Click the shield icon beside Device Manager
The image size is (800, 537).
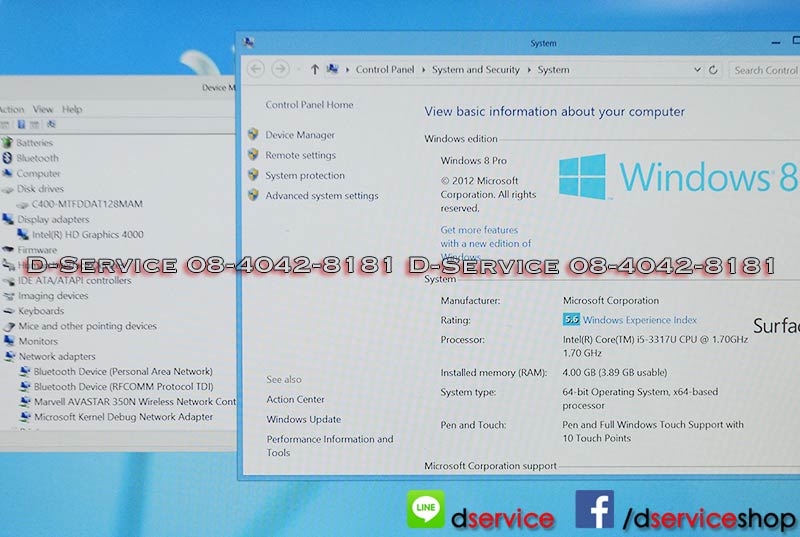pyautogui.click(x=253, y=134)
